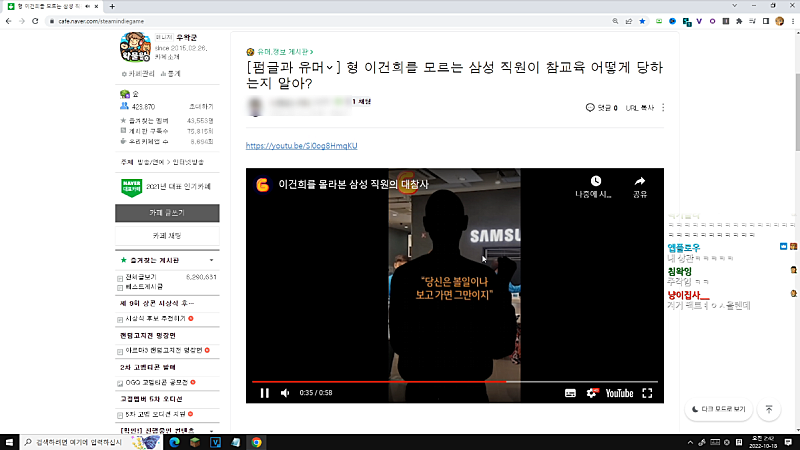
Task: Open YouTube player settings gear
Action: (592, 393)
